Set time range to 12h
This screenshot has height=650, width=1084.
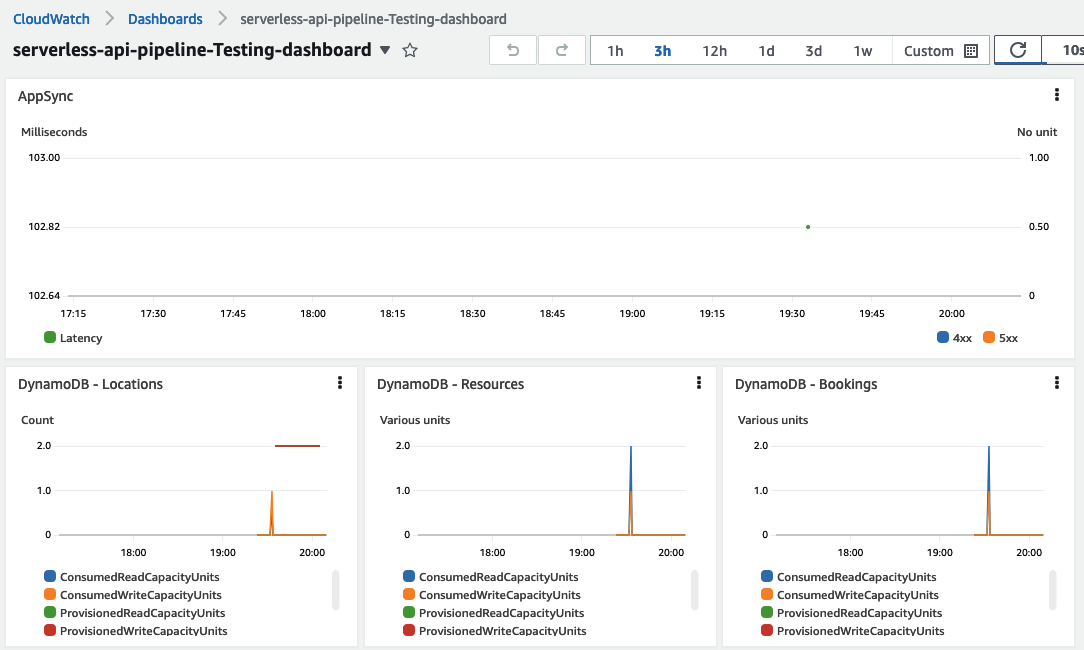pyautogui.click(x=715, y=50)
